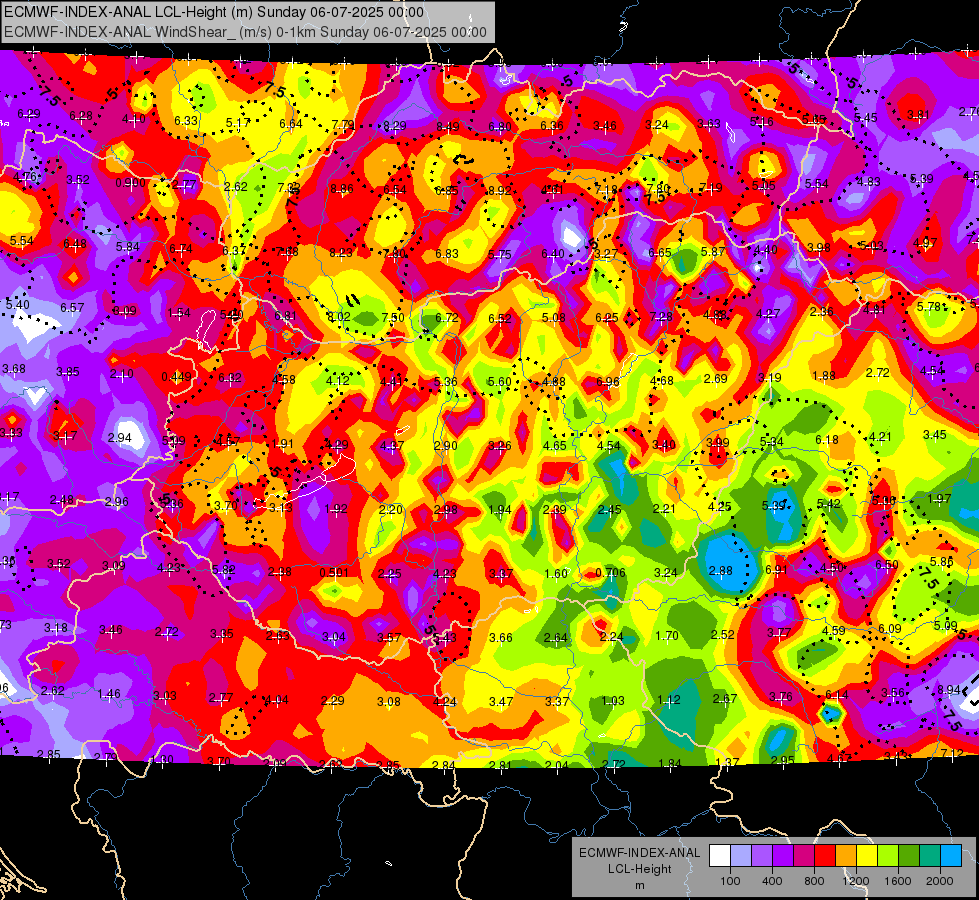Viewport: 979px width, 900px height.
Task: Click the legend tick label 800
Action: pos(814,881)
